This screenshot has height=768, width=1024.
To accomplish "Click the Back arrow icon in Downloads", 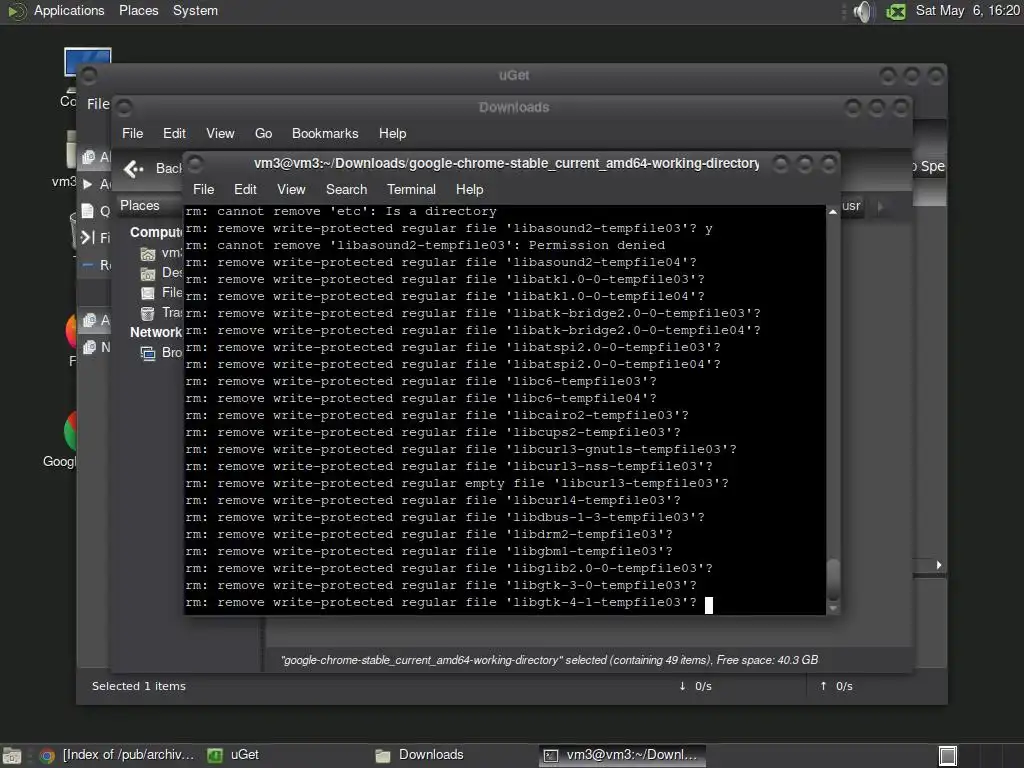I will [x=133, y=169].
